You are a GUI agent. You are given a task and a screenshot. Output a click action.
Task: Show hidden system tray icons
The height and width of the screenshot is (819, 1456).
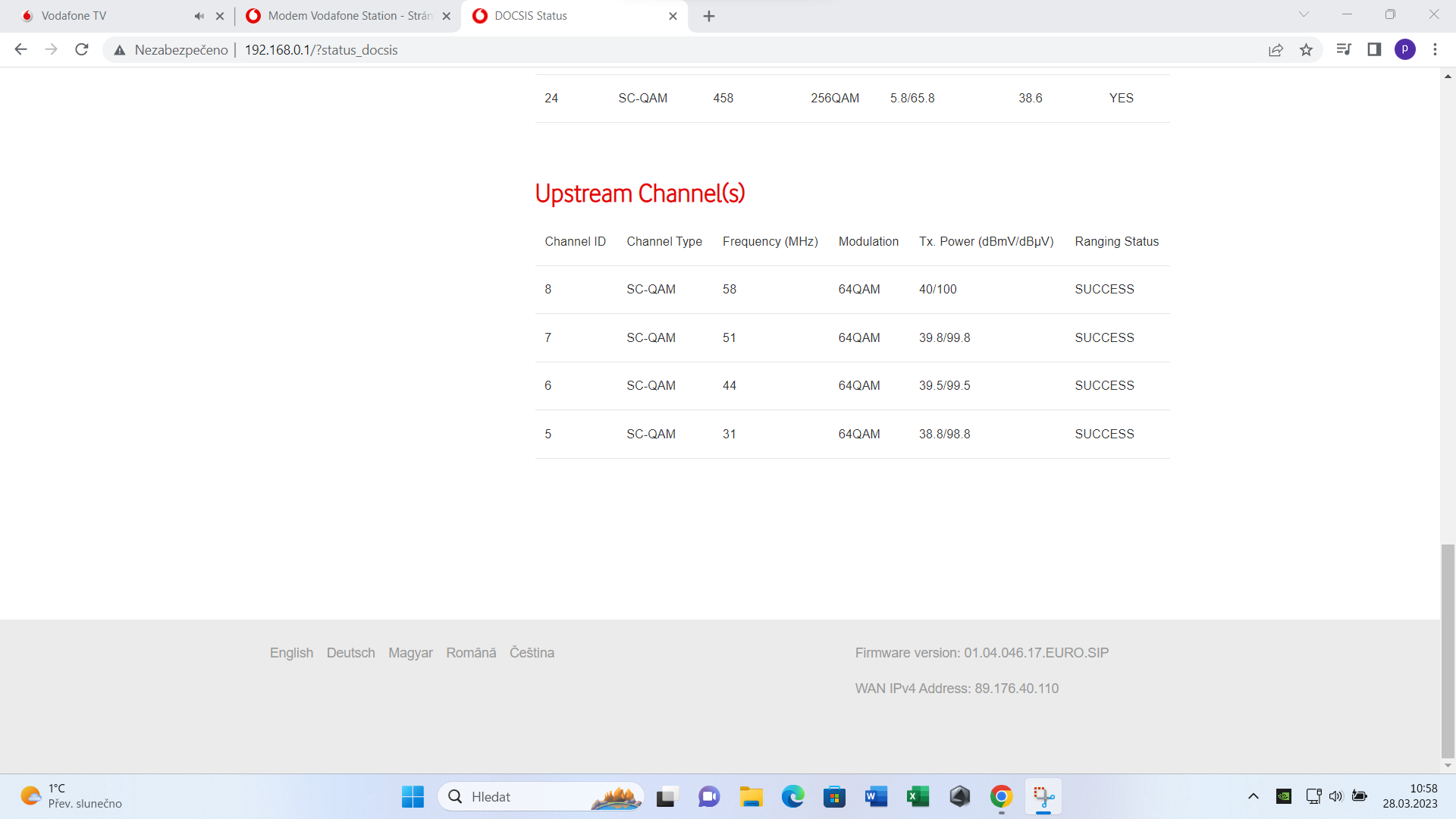tap(1253, 796)
